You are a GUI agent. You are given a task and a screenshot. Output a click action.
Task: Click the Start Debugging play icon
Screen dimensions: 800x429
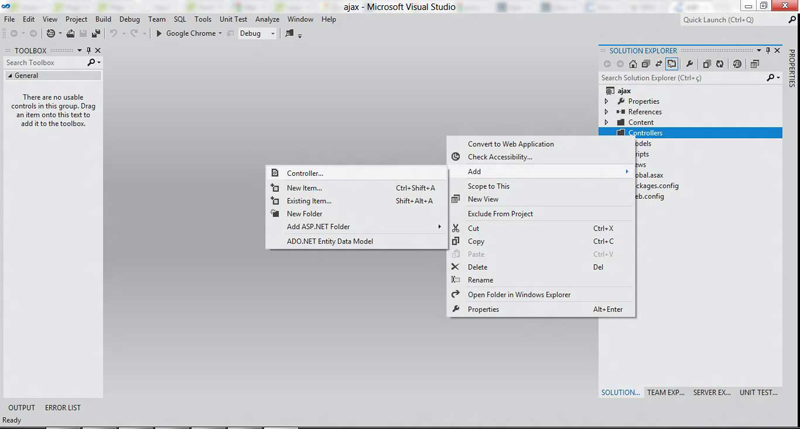click(x=159, y=34)
